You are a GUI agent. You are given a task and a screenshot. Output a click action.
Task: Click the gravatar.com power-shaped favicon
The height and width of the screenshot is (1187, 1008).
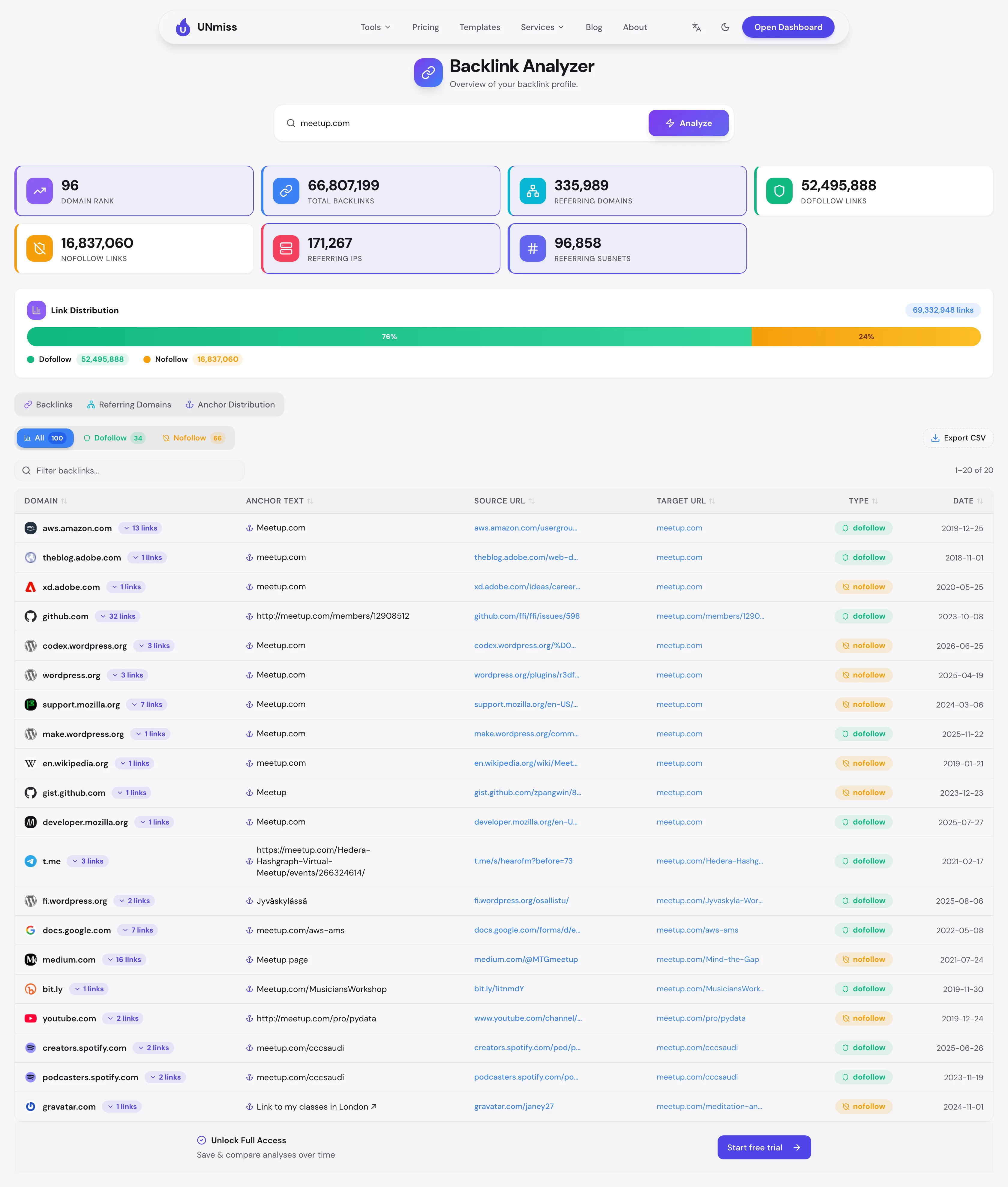31,1107
